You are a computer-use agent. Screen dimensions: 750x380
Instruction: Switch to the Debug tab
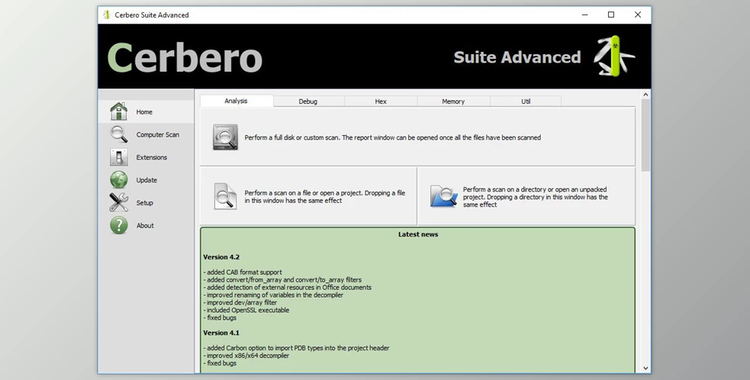pos(308,101)
